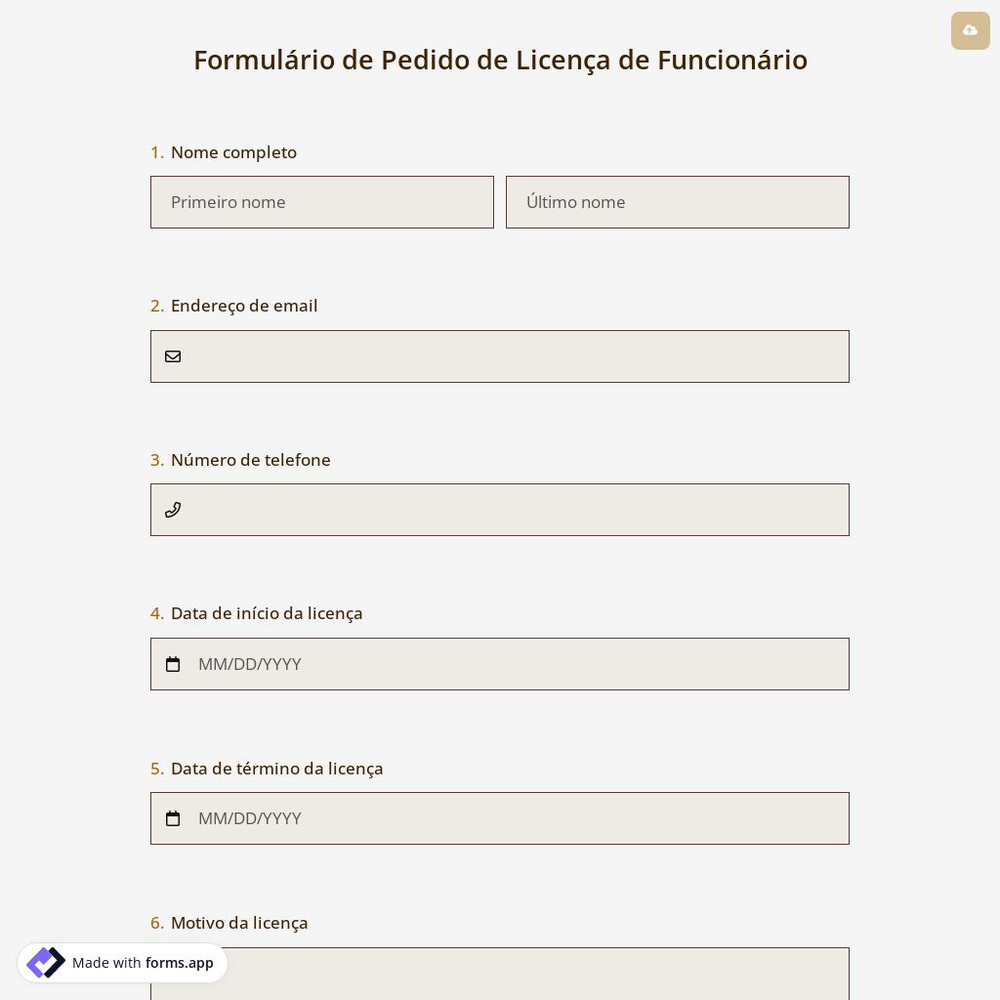The width and height of the screenshot is (1000, 1000).
Task: Click the MM/DD/YYYY placeholder under question 4
Action: pos(249,664)
